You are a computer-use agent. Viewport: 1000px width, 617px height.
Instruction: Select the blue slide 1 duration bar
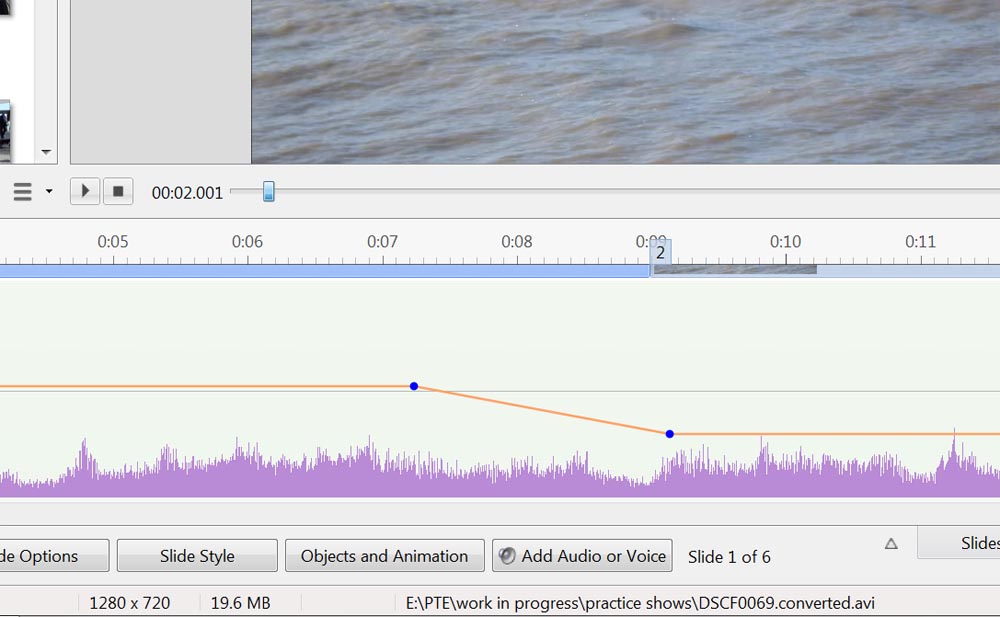coord(320,271)
